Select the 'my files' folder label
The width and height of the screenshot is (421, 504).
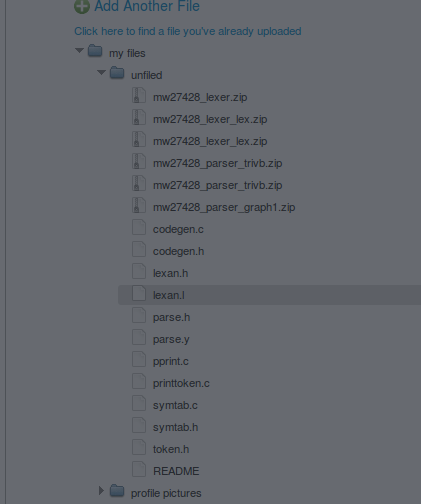coord(127,53)
